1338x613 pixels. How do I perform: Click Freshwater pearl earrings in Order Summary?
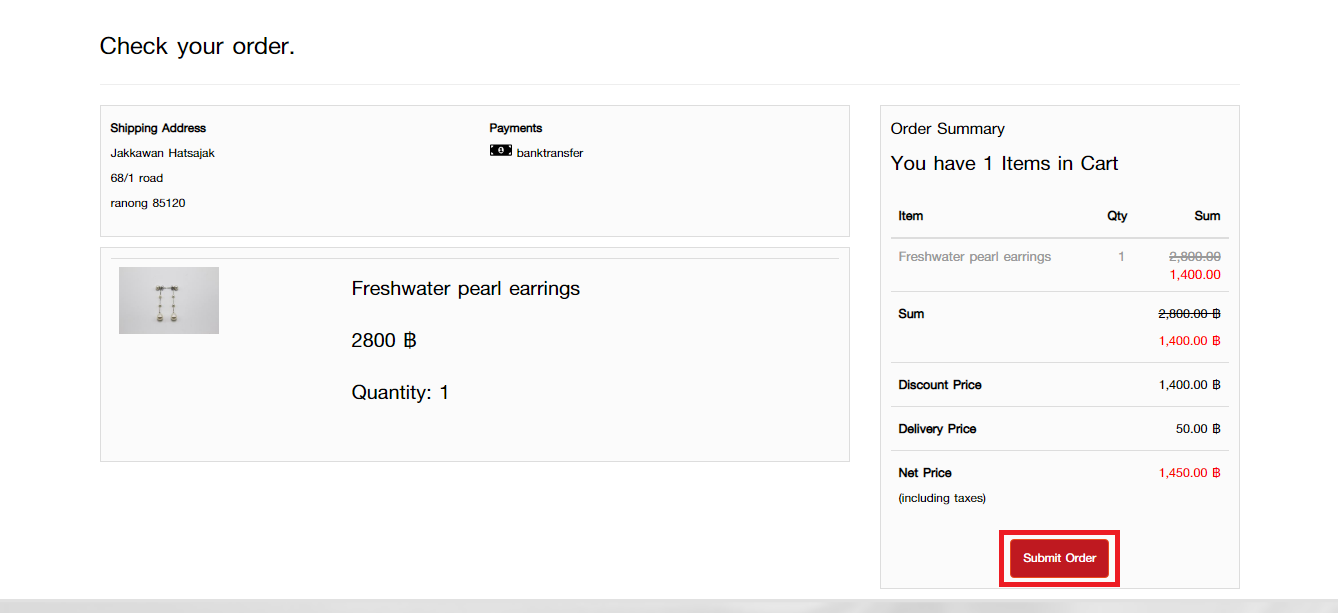(x=974, y=257)
